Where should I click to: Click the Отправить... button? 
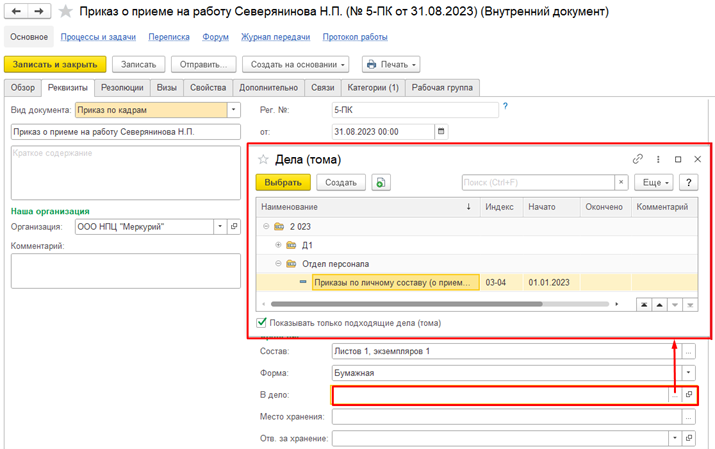[203, 65]
